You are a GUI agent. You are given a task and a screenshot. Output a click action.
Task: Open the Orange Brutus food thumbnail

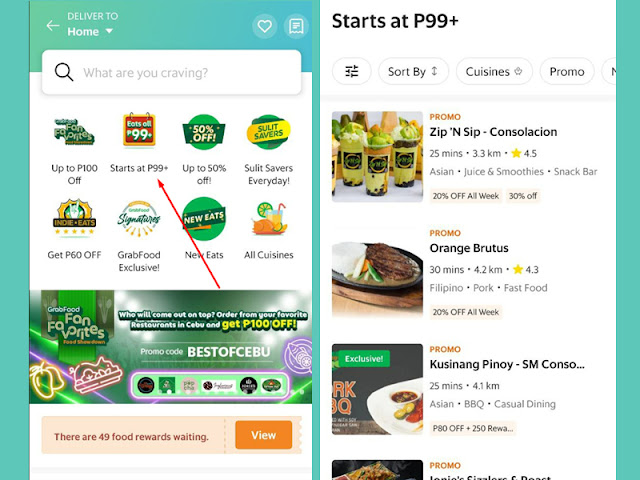(377, 273)
